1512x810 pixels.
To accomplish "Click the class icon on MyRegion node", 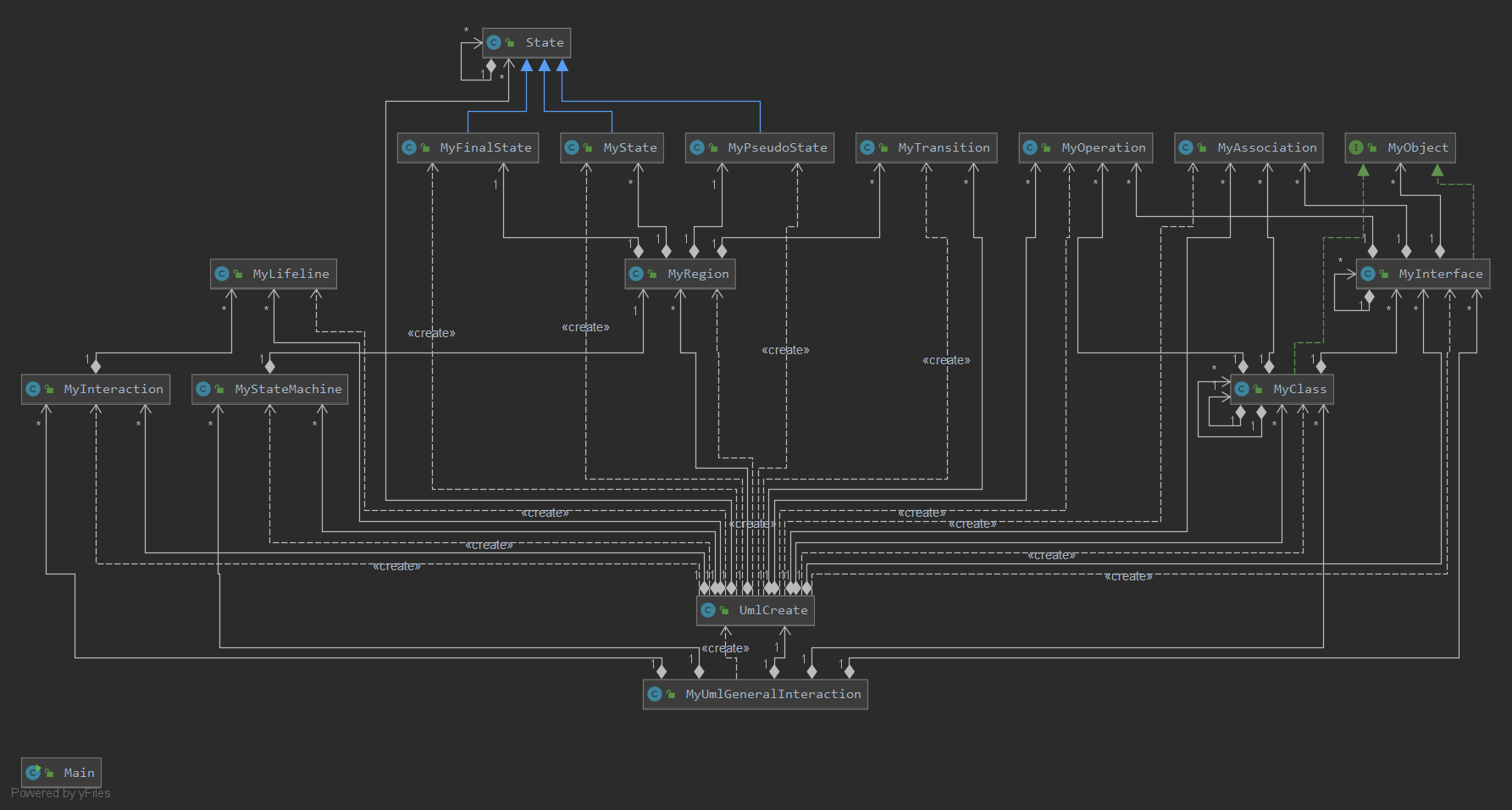I will tap(636, 274).
